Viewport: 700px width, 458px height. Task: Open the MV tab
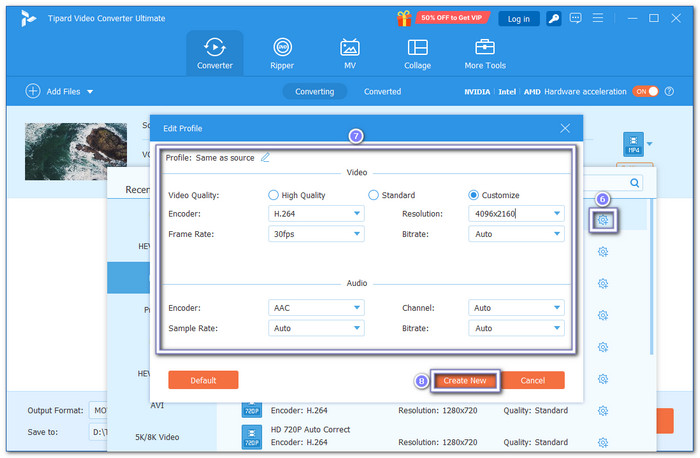(350, 53)
